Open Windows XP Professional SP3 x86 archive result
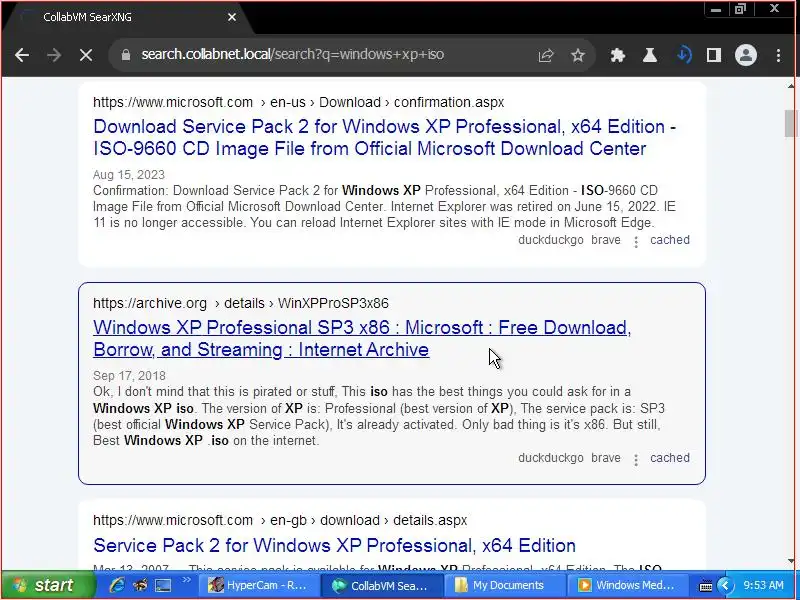This screenshot has height=600, width=800. pyautogui.click(x=362, y=338)
